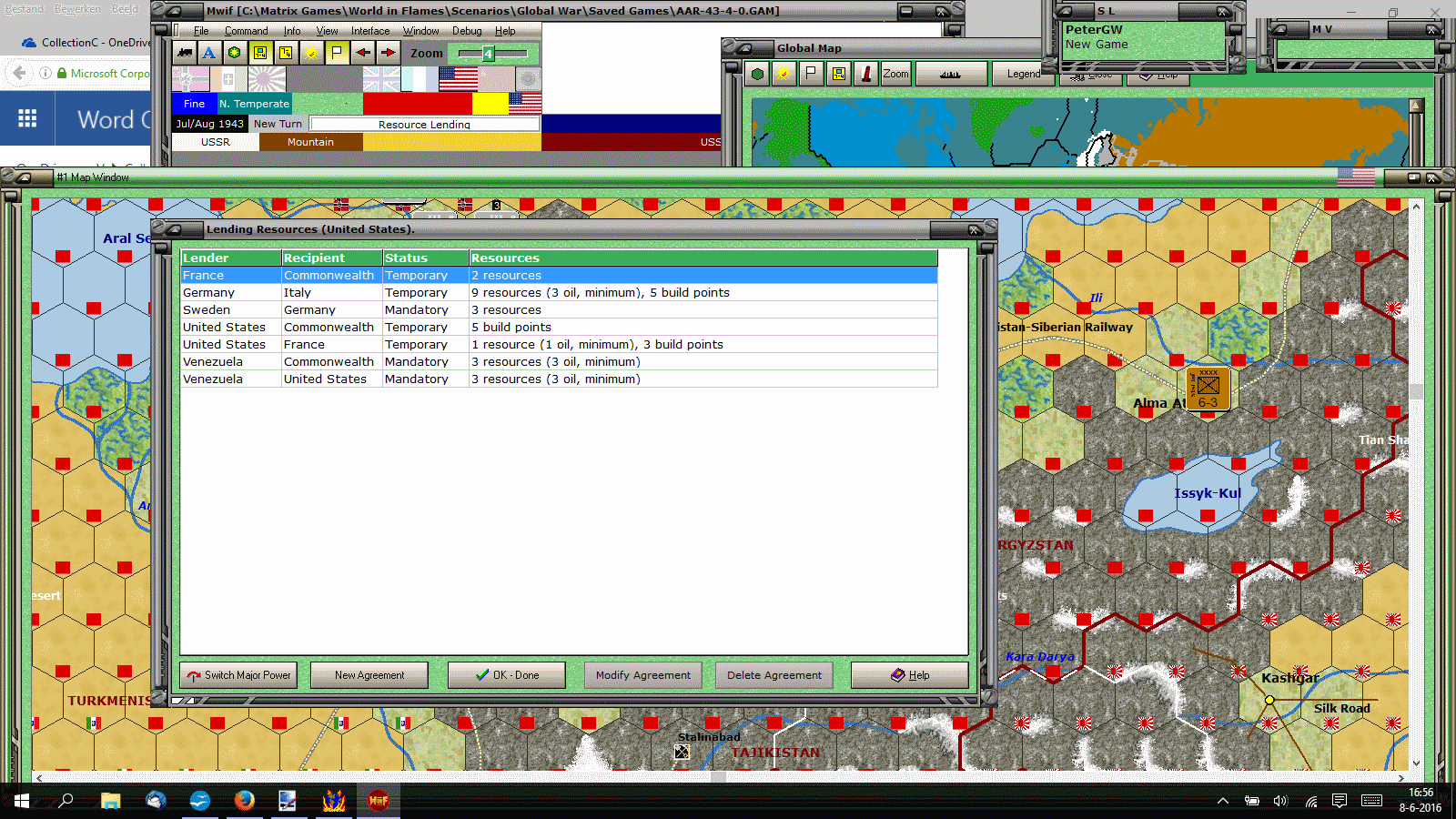
Task: Select the Germany to Italy lending row
Action: click(x=559, y=293)
